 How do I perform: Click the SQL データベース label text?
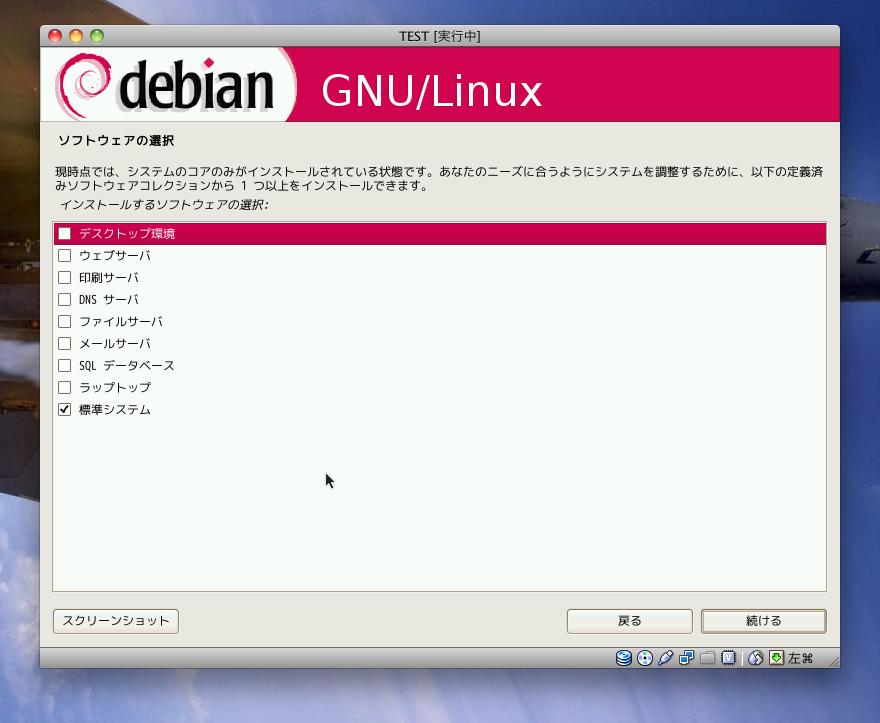(127, 365)
